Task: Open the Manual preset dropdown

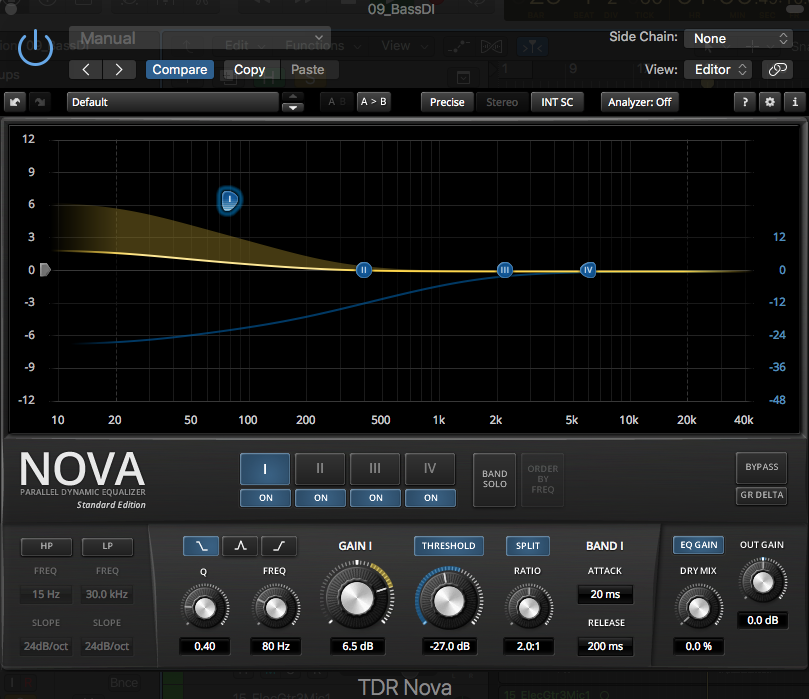Action: (200, 38)
